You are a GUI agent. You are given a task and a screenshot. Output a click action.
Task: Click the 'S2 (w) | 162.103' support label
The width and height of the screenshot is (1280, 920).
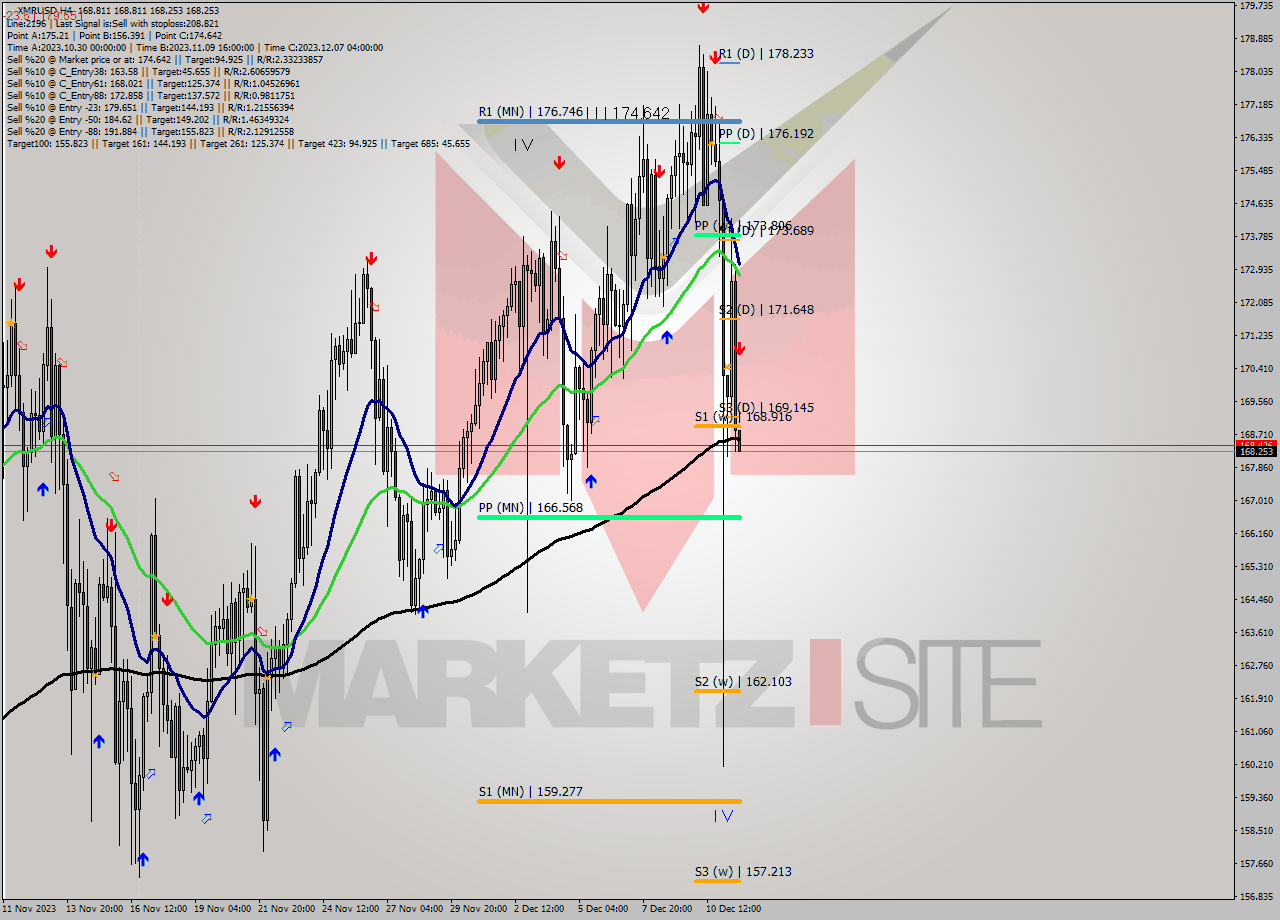(743, 681)
